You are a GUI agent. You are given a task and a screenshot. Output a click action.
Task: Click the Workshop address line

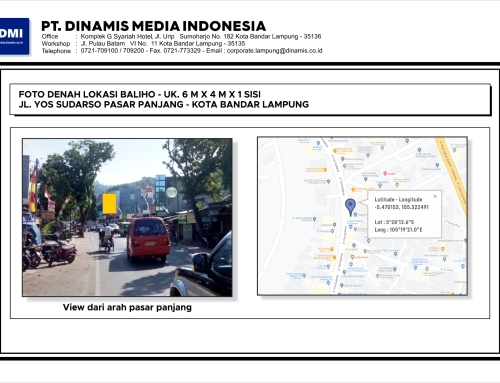point(143,43)
